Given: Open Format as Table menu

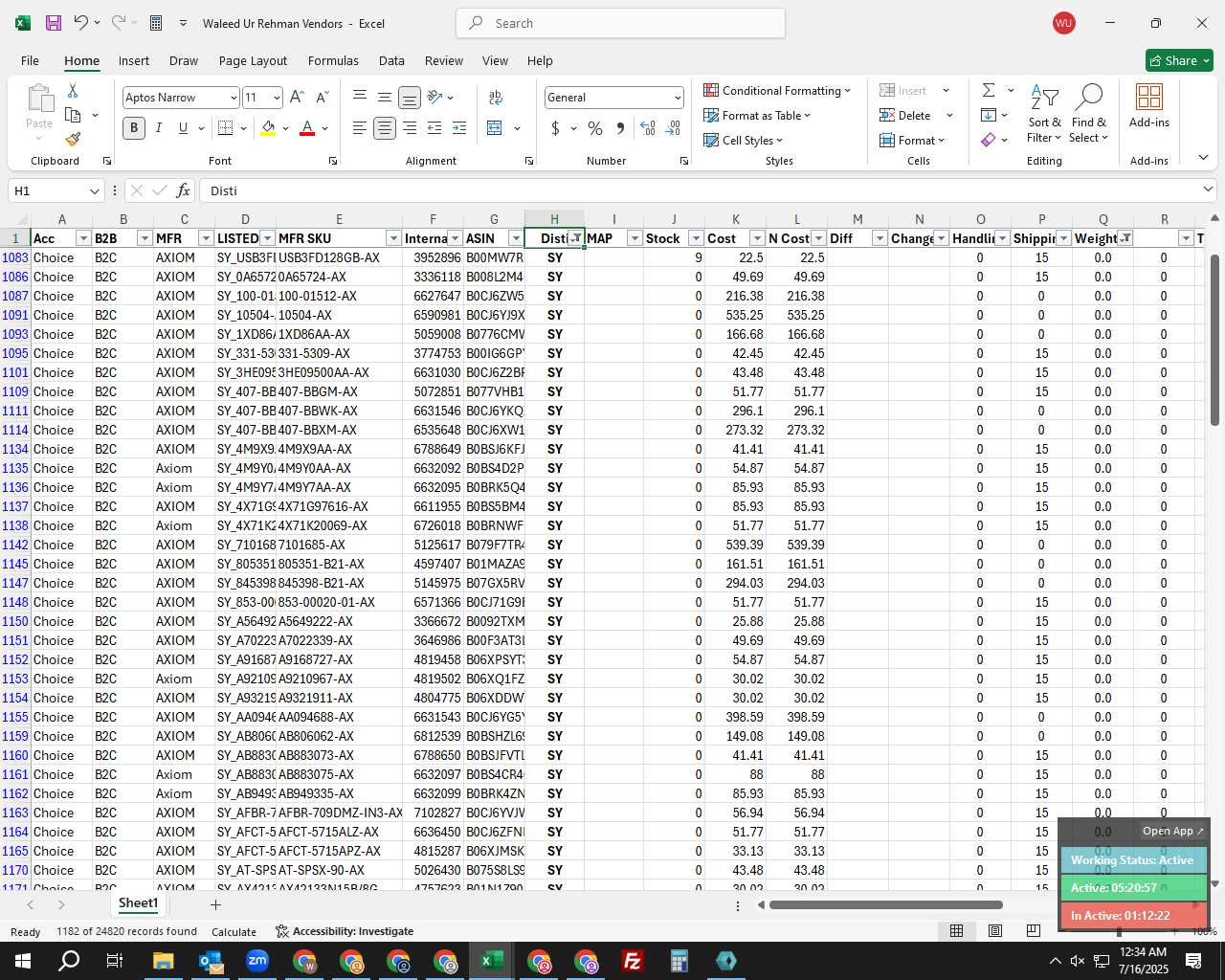Looking at the screenshot, I should (757, 115).
